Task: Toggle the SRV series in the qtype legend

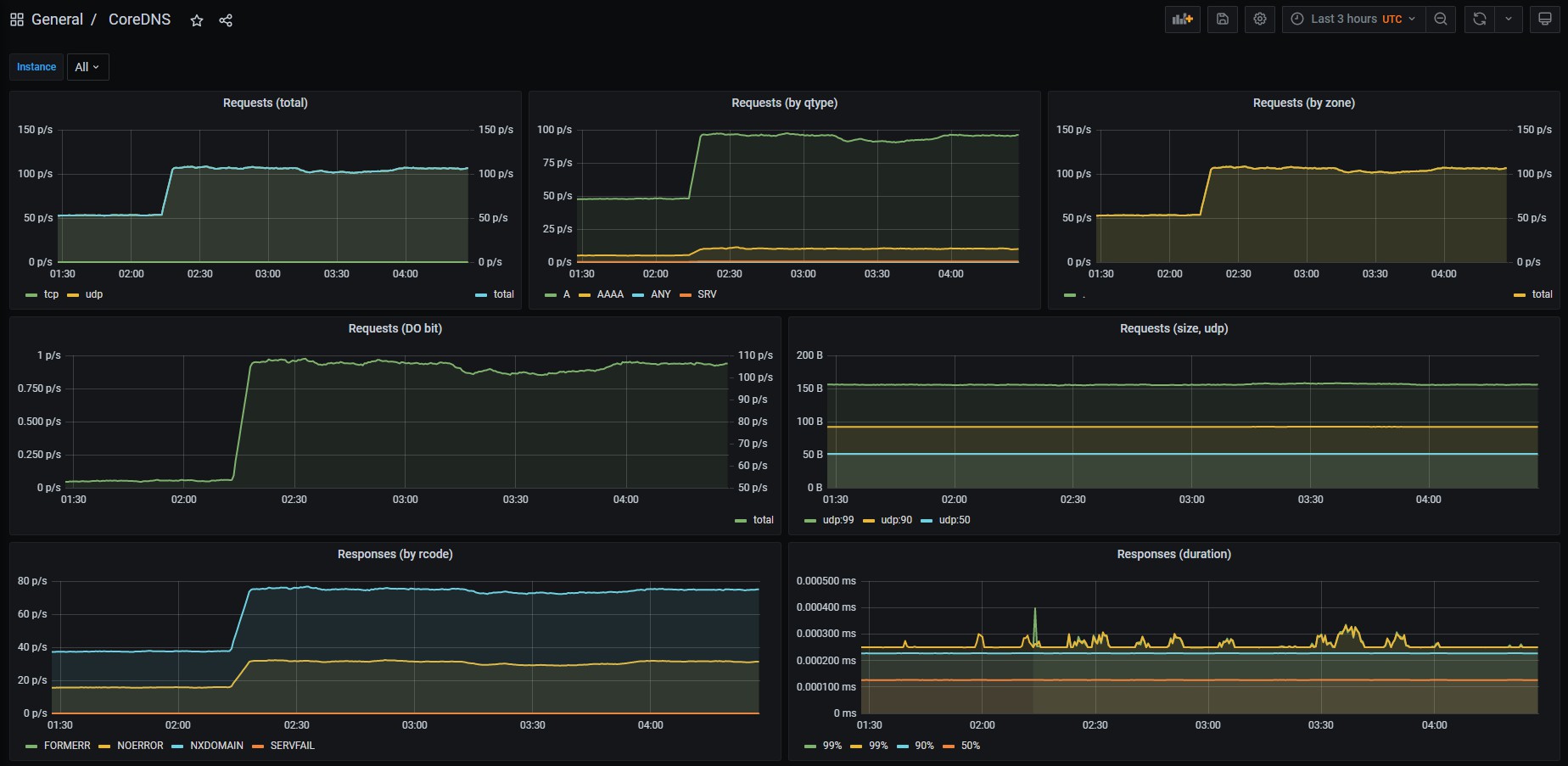Action: pyautogui.click(x=707, y=294)
